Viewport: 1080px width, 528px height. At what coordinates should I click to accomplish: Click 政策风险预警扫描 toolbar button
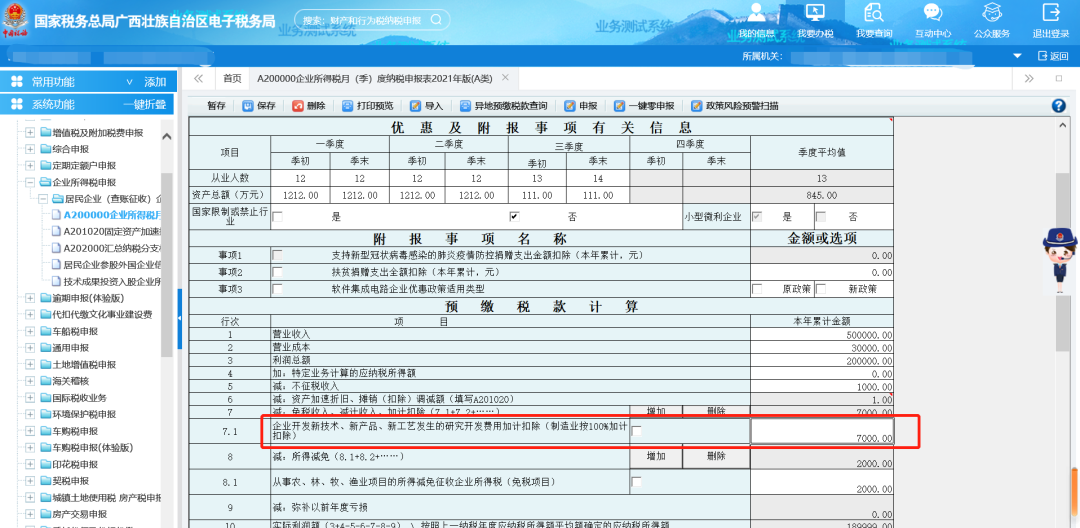(x=734, y=106)
